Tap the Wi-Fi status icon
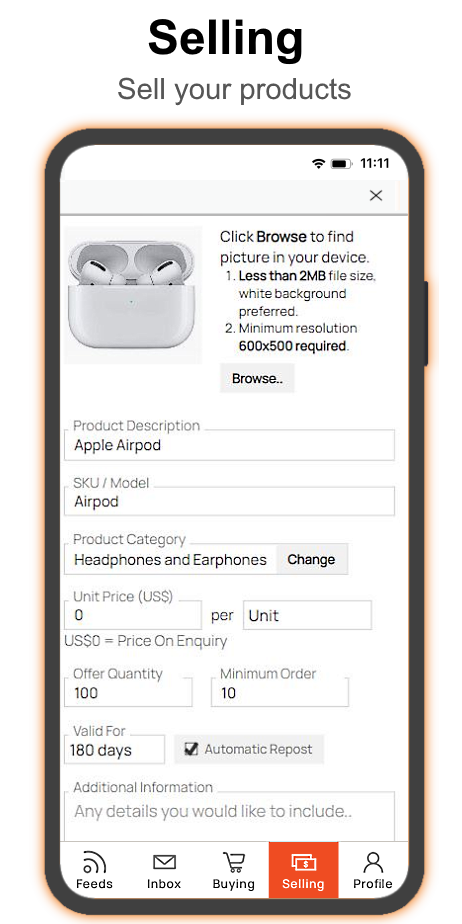The width and height of the screenshot is (462, 924). coord(319,164)
